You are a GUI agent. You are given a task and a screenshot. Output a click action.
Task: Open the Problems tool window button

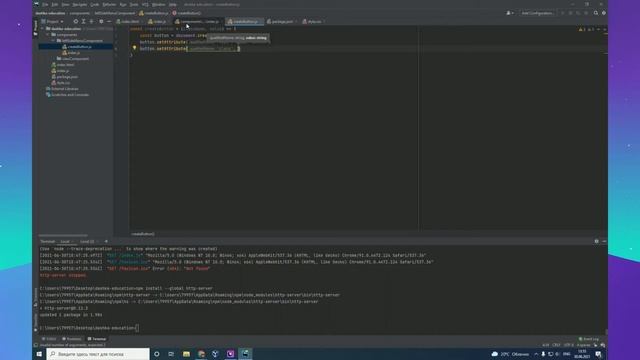(72, 339)
